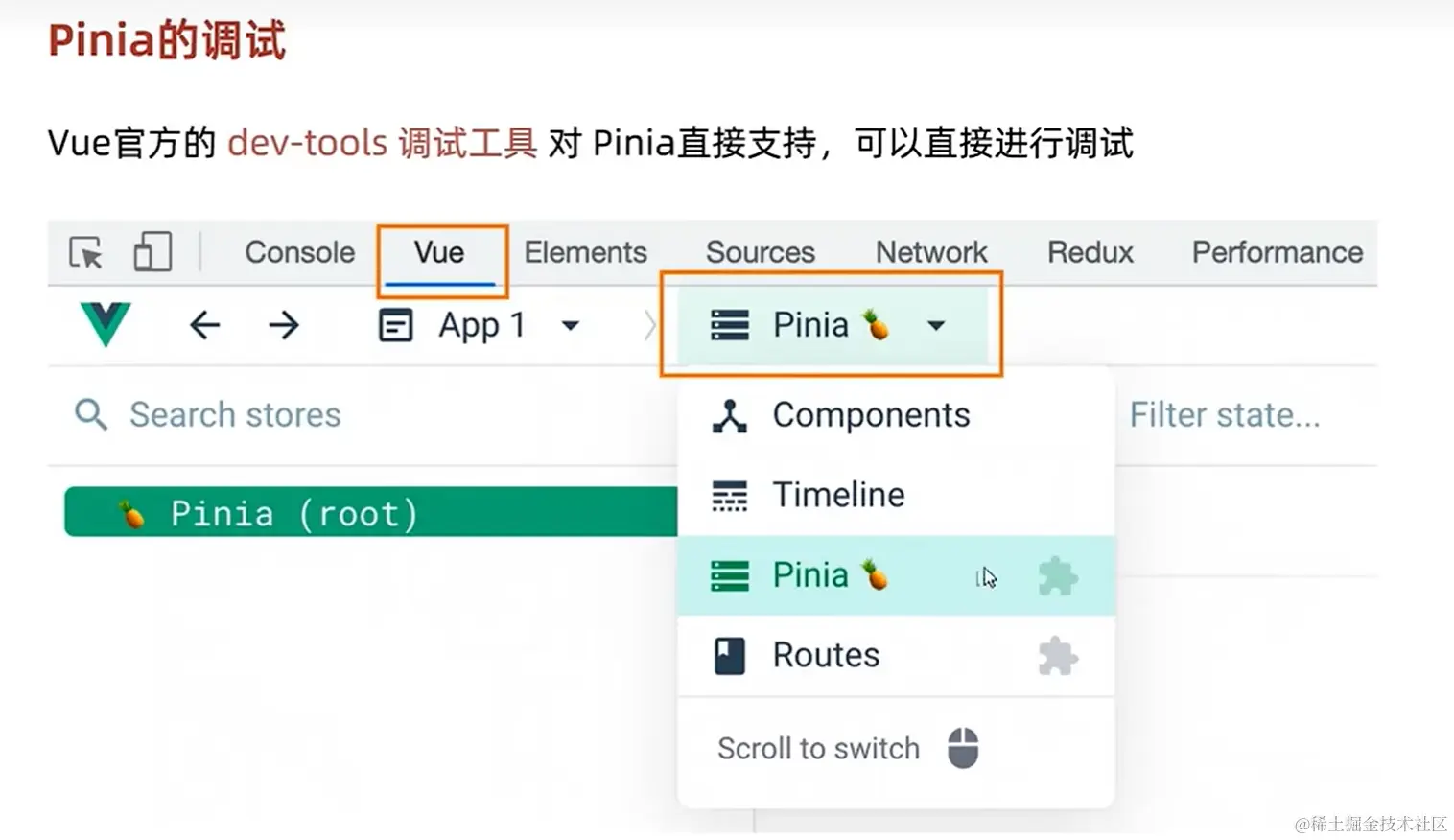Viewport: 1454px width, 840px height.
Task: Switch to the Elements tab
Action: pos(586,252)
